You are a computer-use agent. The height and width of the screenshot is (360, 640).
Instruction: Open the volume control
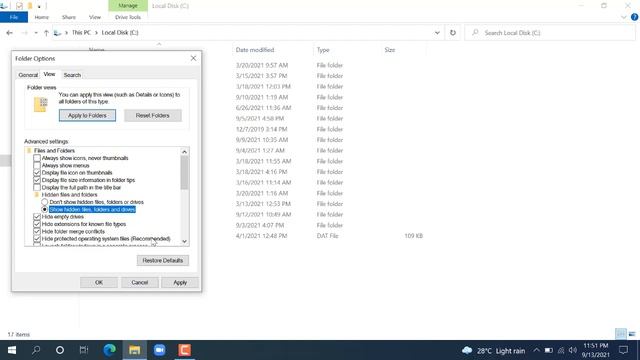tap(573, 351)
